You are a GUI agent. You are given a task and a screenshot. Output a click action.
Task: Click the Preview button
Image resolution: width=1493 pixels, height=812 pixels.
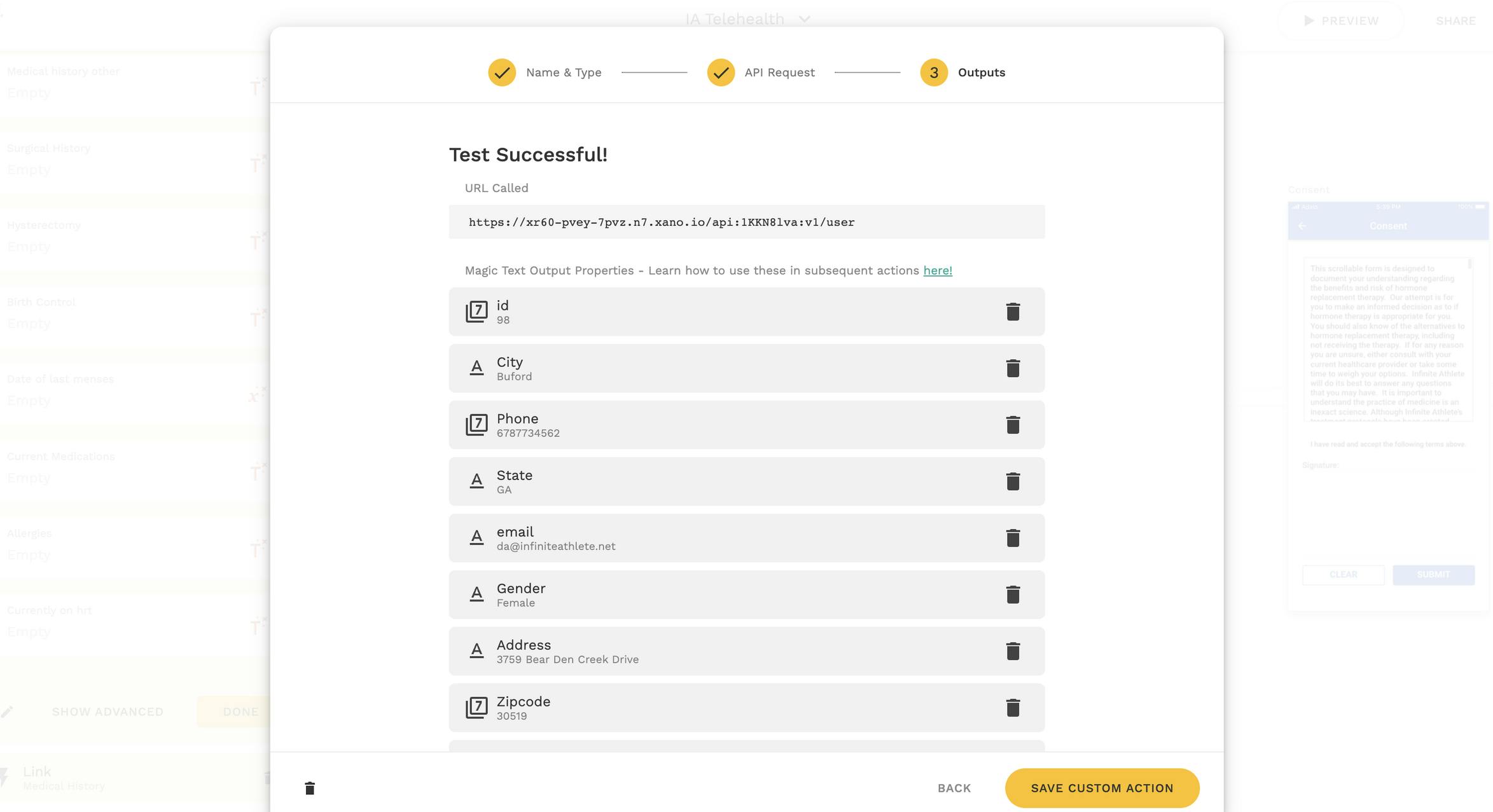(1341, 21)
